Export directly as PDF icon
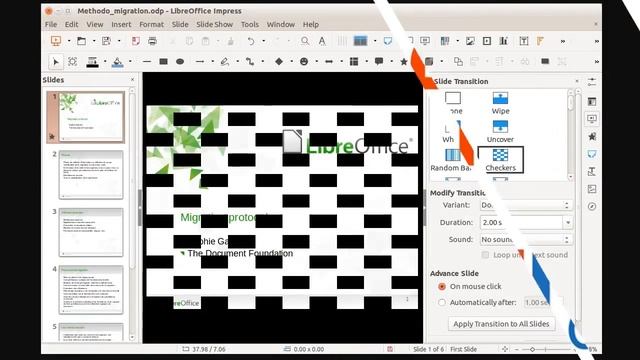 click(136, 41)
